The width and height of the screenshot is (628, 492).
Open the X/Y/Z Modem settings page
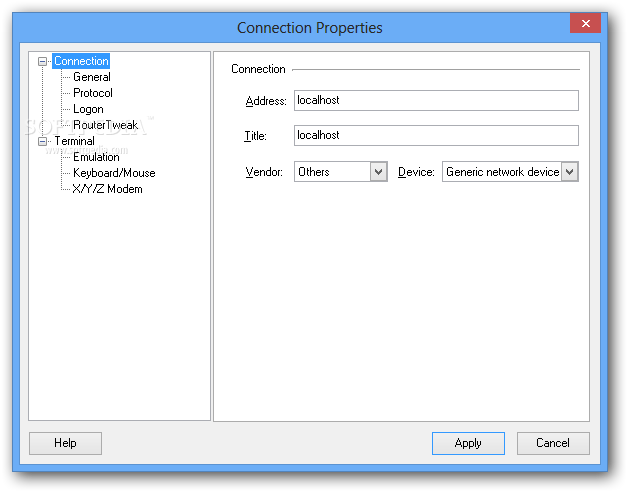tap(107, 189)
